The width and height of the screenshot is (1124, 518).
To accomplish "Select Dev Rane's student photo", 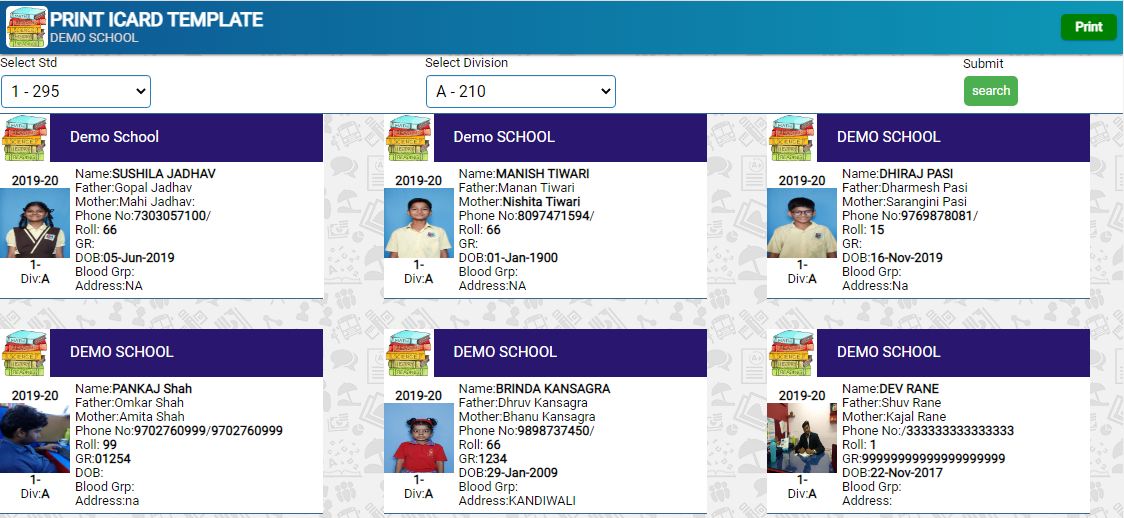I will (802, 438).
